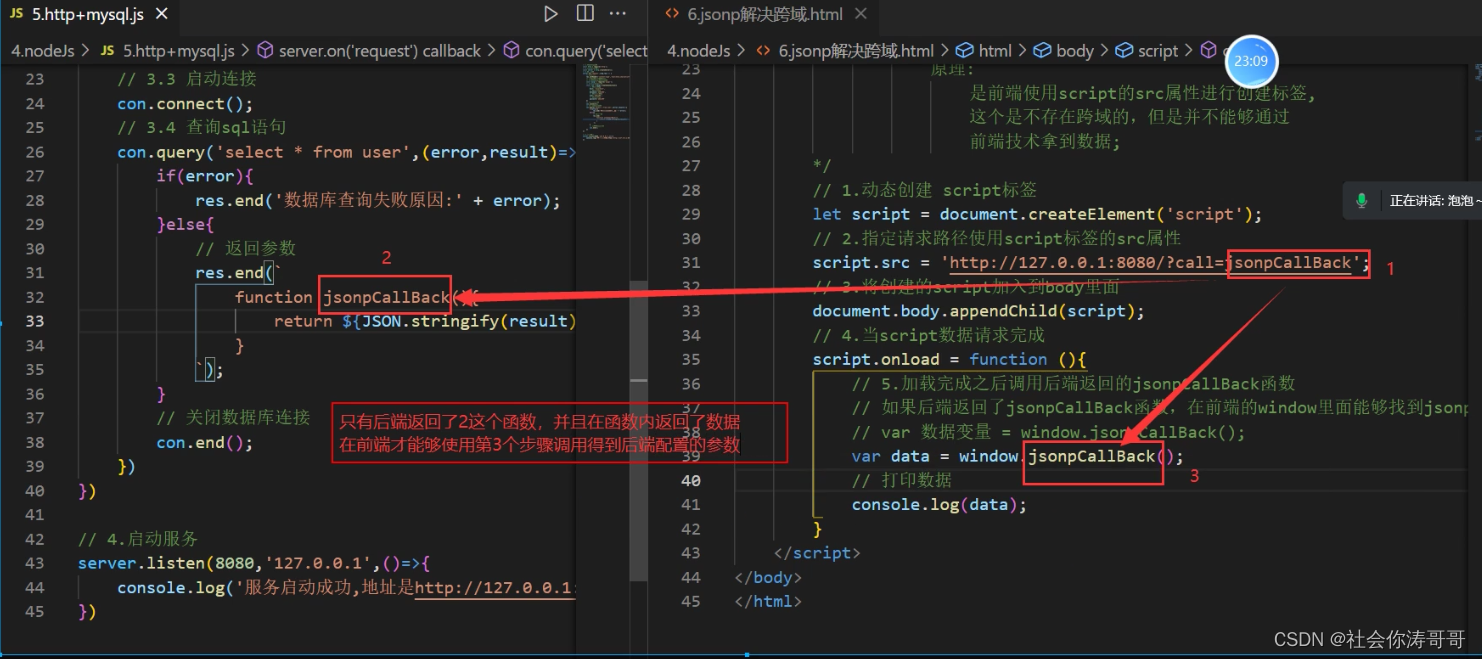Switch to the 5.http+mysql.js tab
Viewport: 1482px width, 659px height.
(88, 14)
